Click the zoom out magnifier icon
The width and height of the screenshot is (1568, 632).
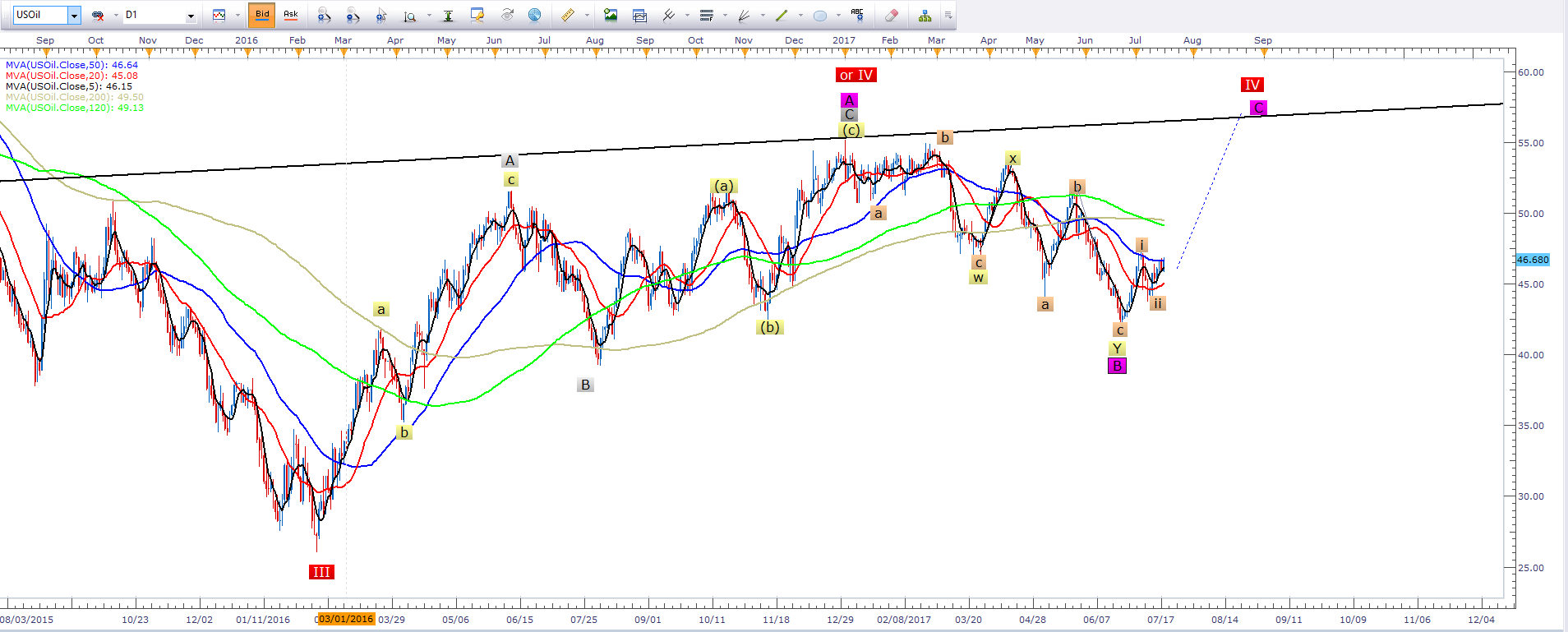point(353,15)
